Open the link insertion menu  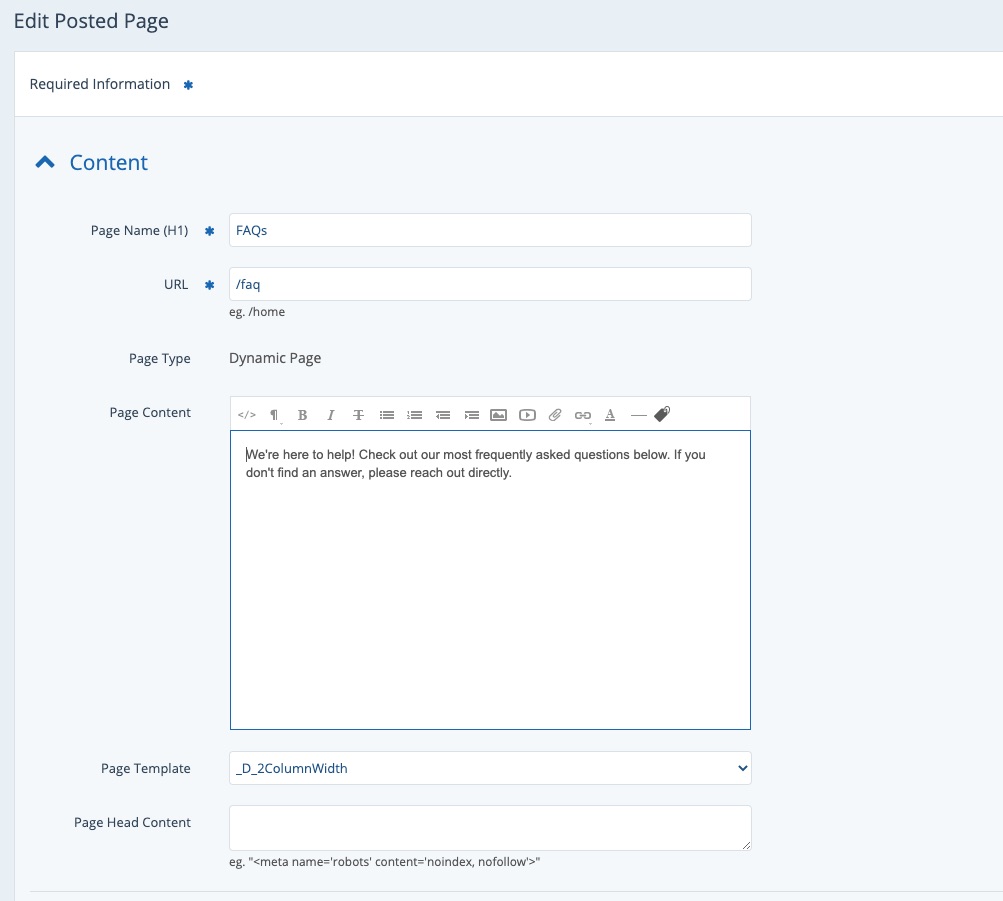[583, 415]
